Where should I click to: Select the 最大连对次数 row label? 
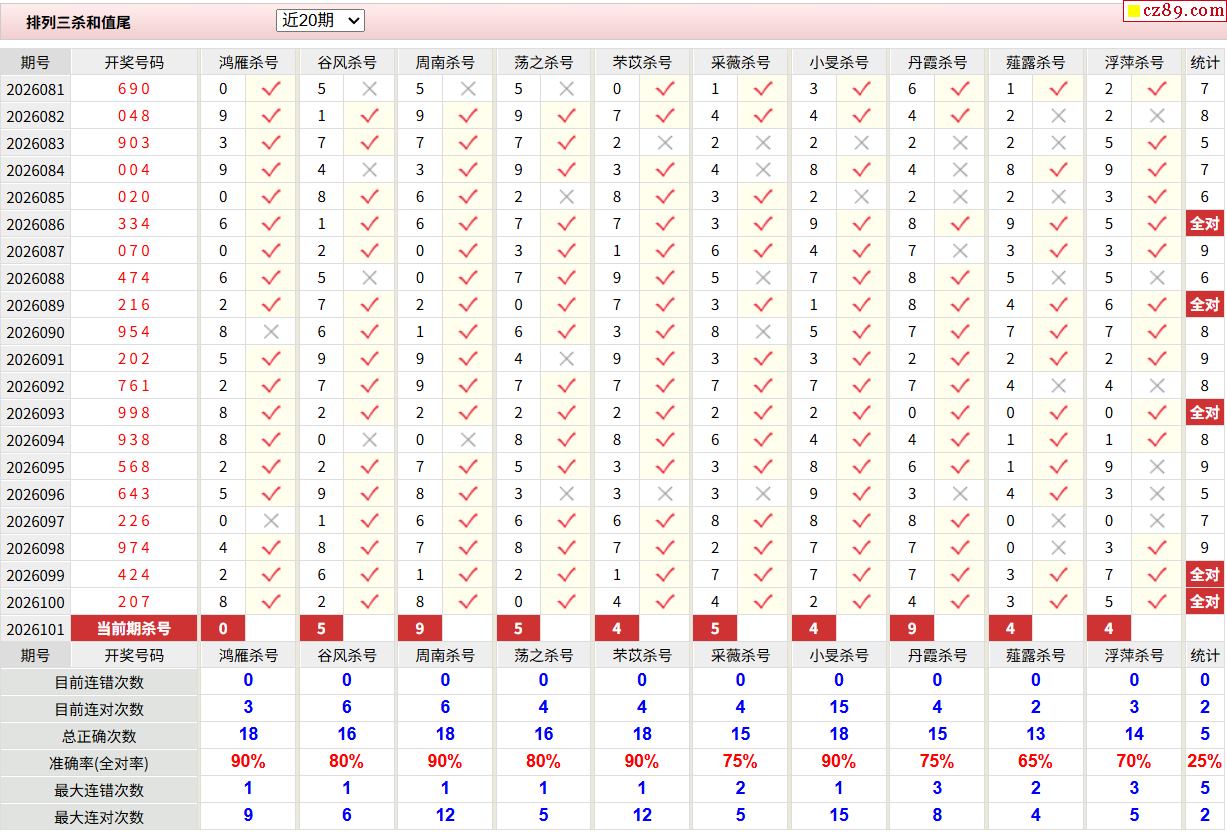pyautogui.click(x=99, y=817)
